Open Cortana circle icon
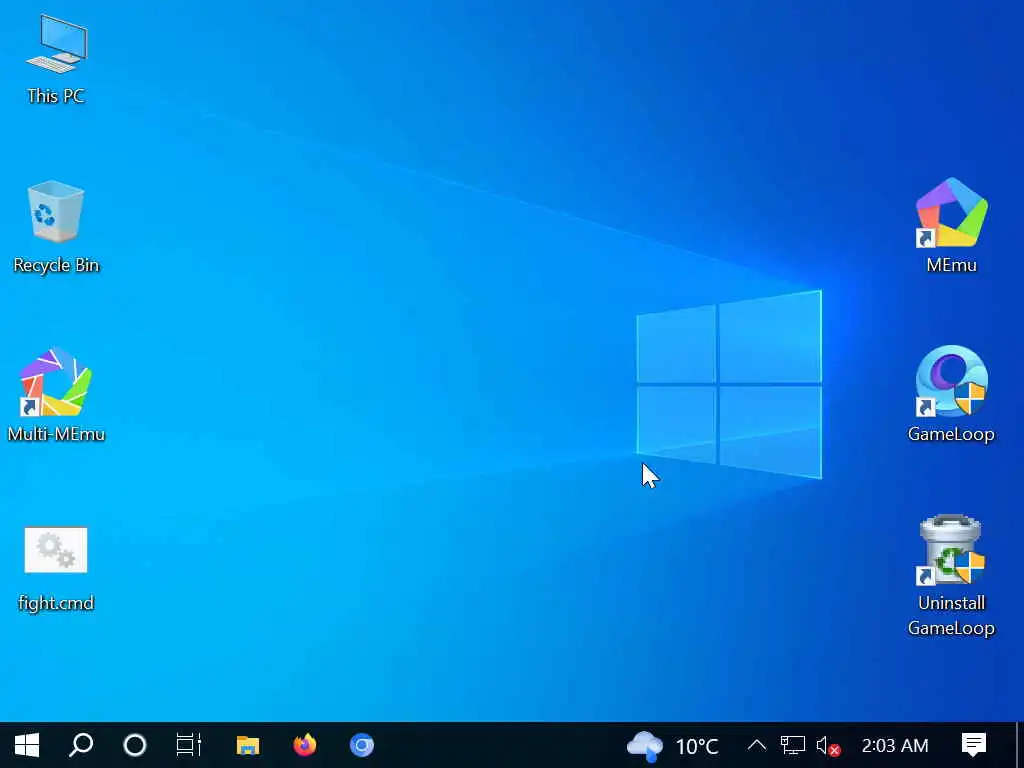 [x=135, y=745]
